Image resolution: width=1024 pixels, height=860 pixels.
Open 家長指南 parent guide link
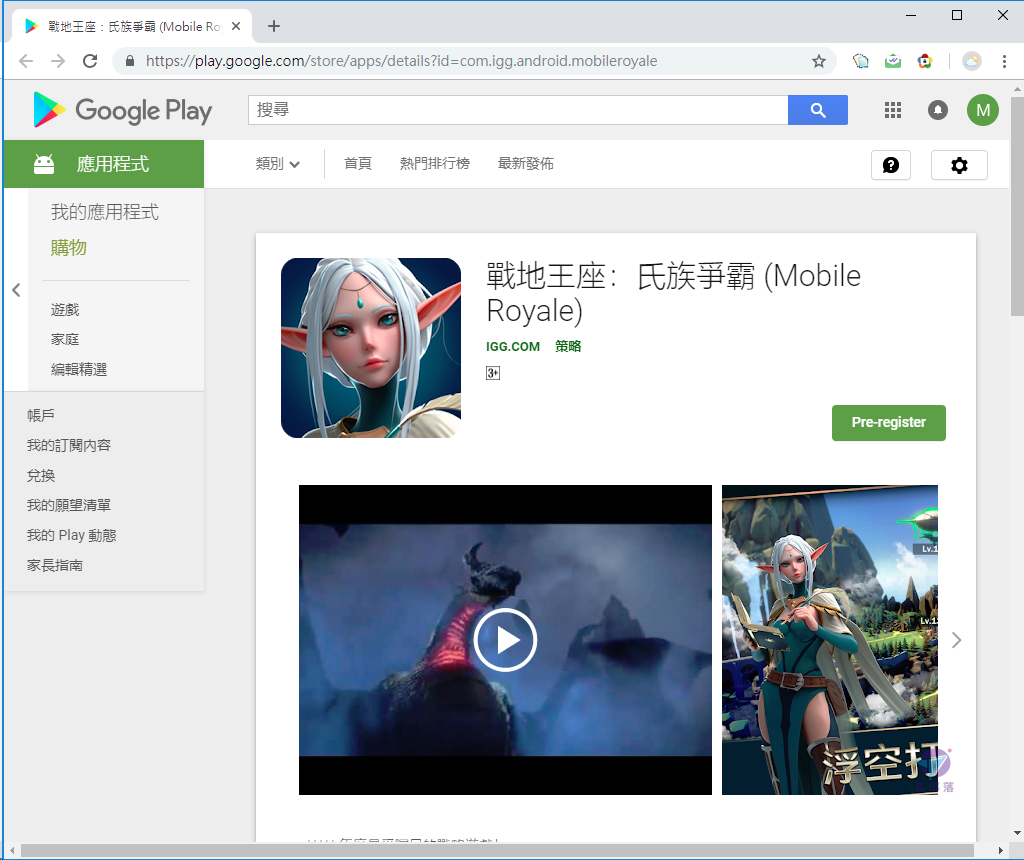[55, 565]
